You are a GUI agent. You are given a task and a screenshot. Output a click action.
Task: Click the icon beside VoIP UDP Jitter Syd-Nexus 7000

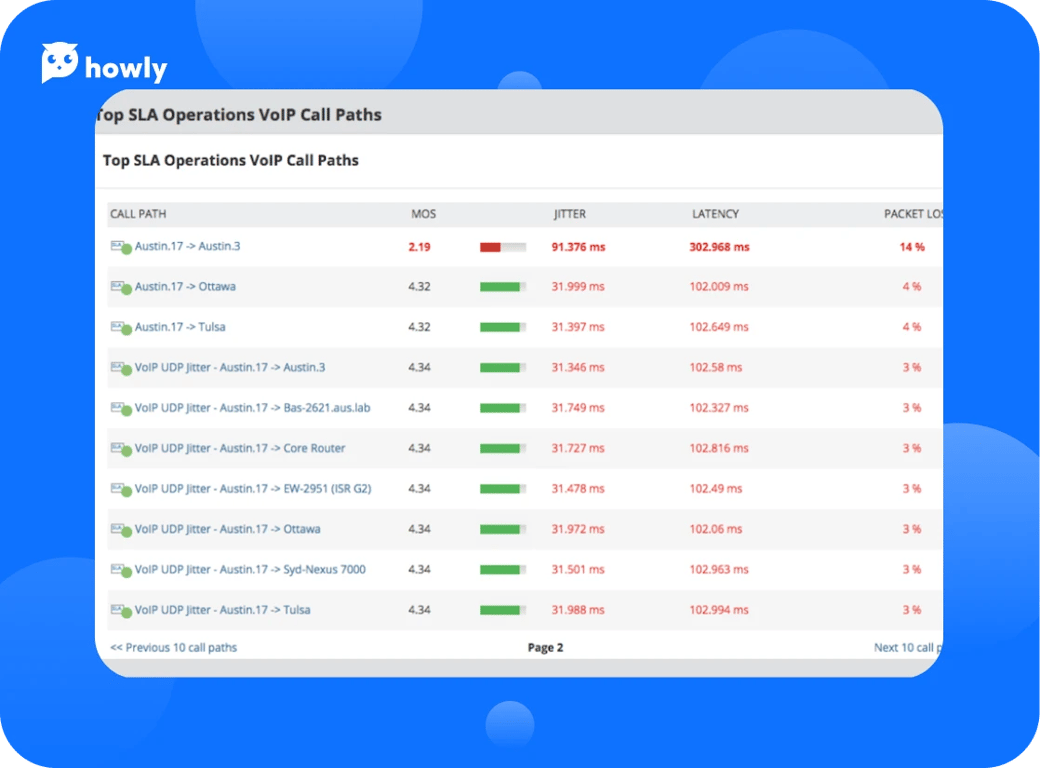coord(120,570)
